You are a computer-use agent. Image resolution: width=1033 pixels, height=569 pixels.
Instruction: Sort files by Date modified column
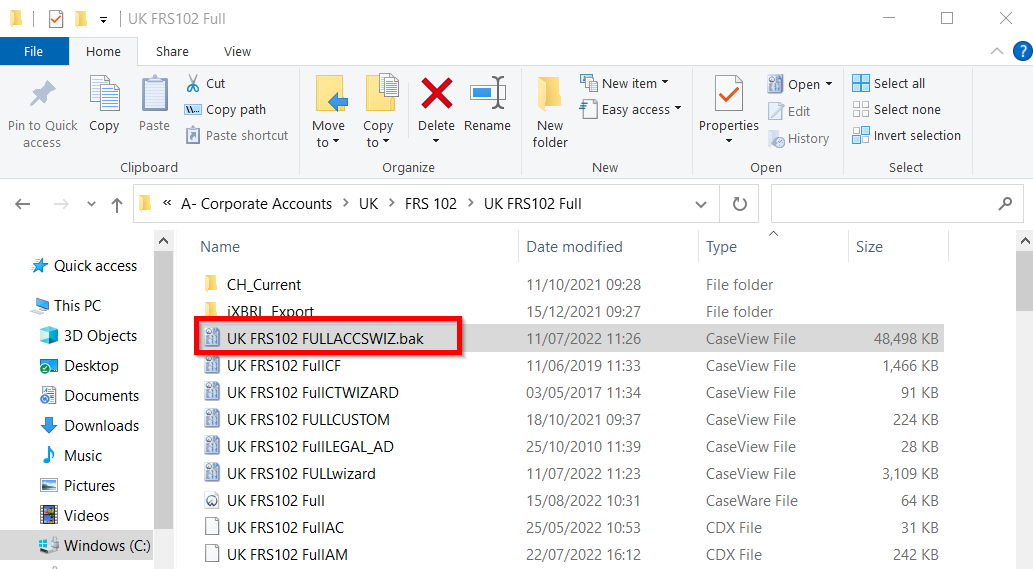pyautogui.click(x=574, y=247)
